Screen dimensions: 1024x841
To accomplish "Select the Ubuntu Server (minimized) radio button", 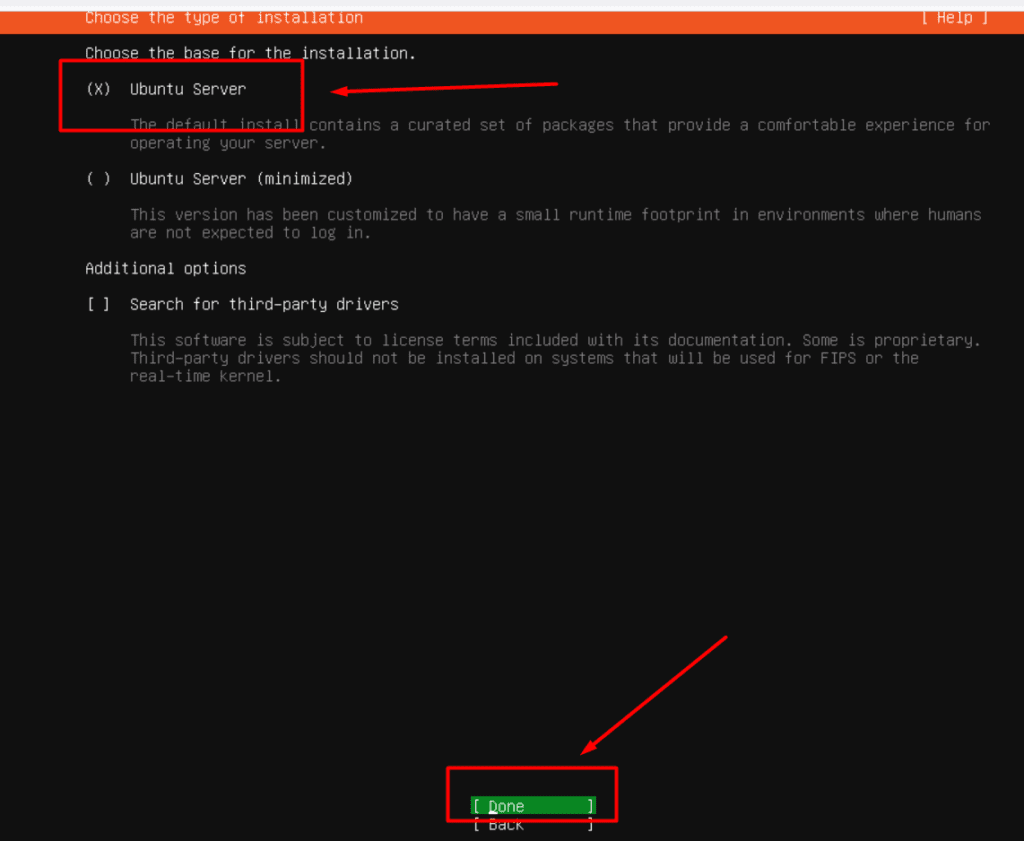I will click(98, 179).
